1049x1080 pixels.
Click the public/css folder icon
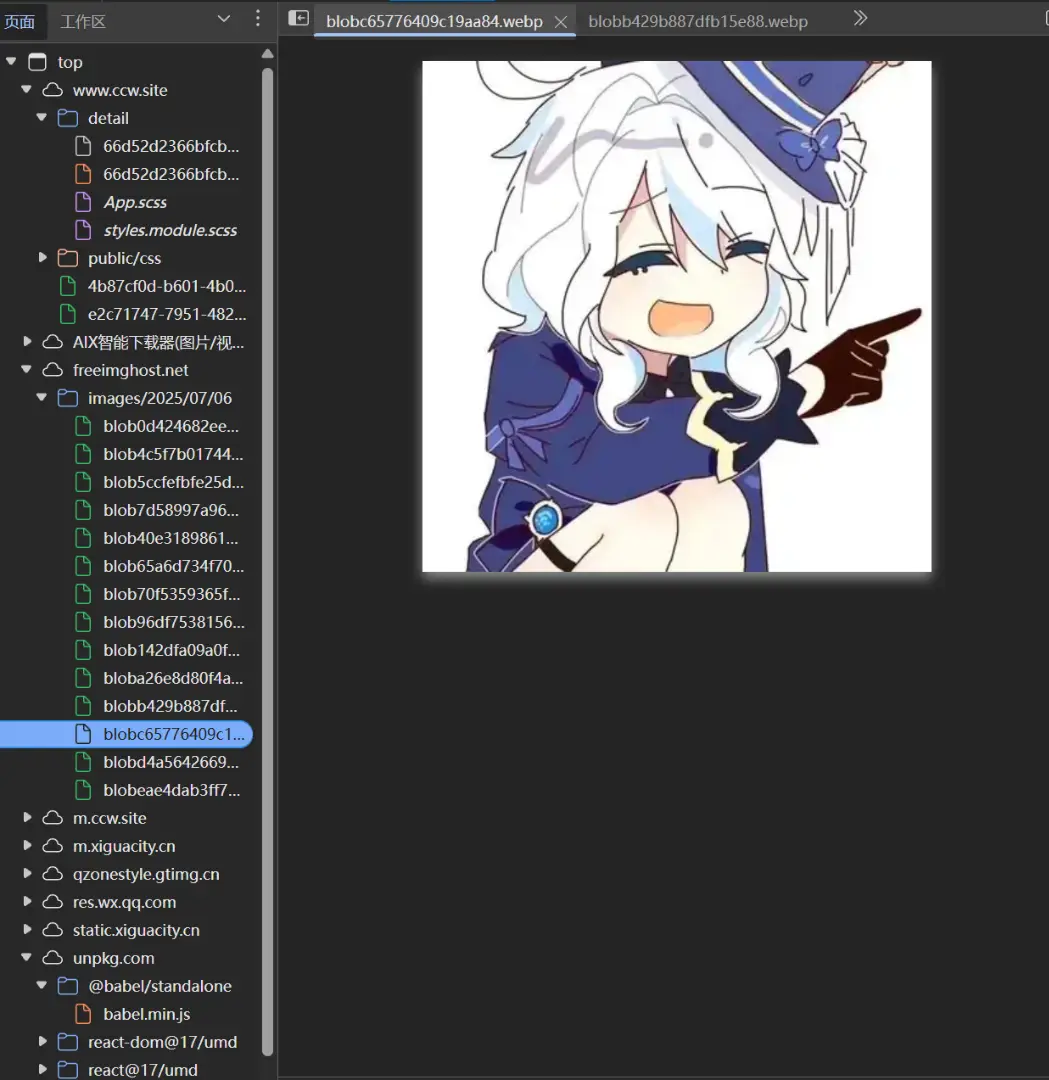click(67, 258)
